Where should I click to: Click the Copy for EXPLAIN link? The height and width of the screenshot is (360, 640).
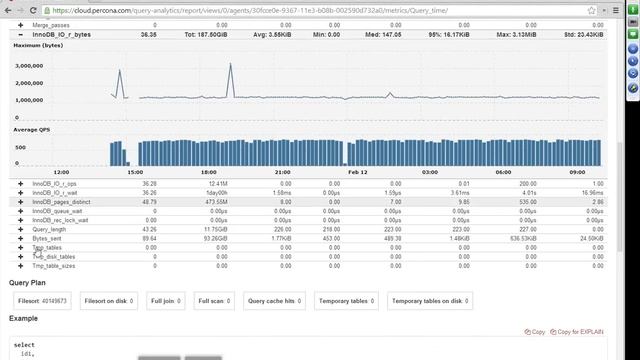click(577, 332)
